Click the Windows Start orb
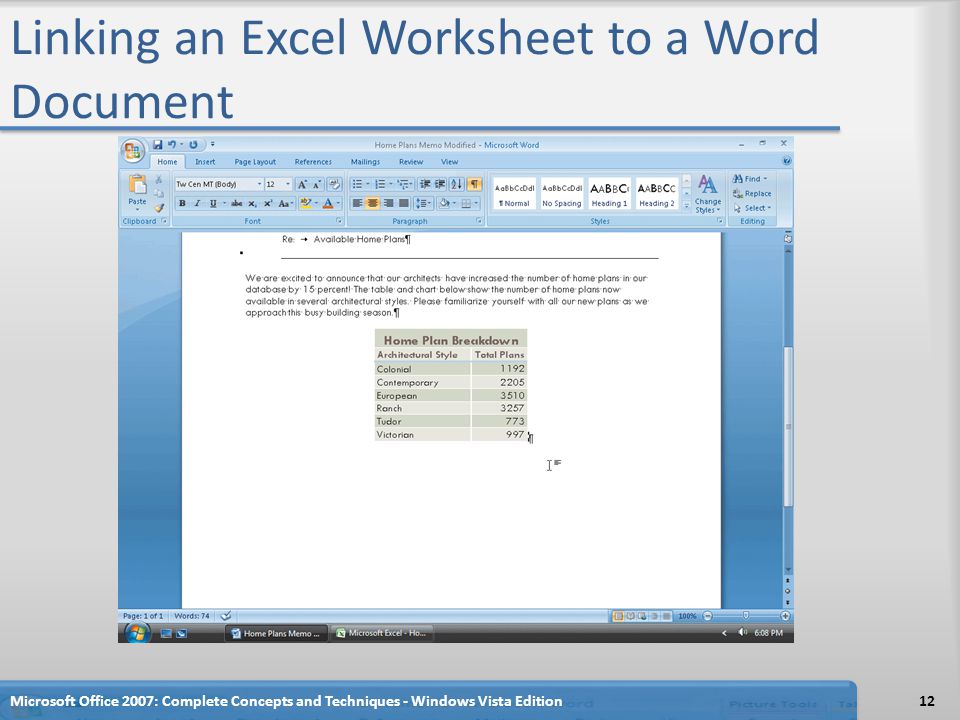Image resolution: width=960 pixels, height=720 pixels. tap(138, 632)
